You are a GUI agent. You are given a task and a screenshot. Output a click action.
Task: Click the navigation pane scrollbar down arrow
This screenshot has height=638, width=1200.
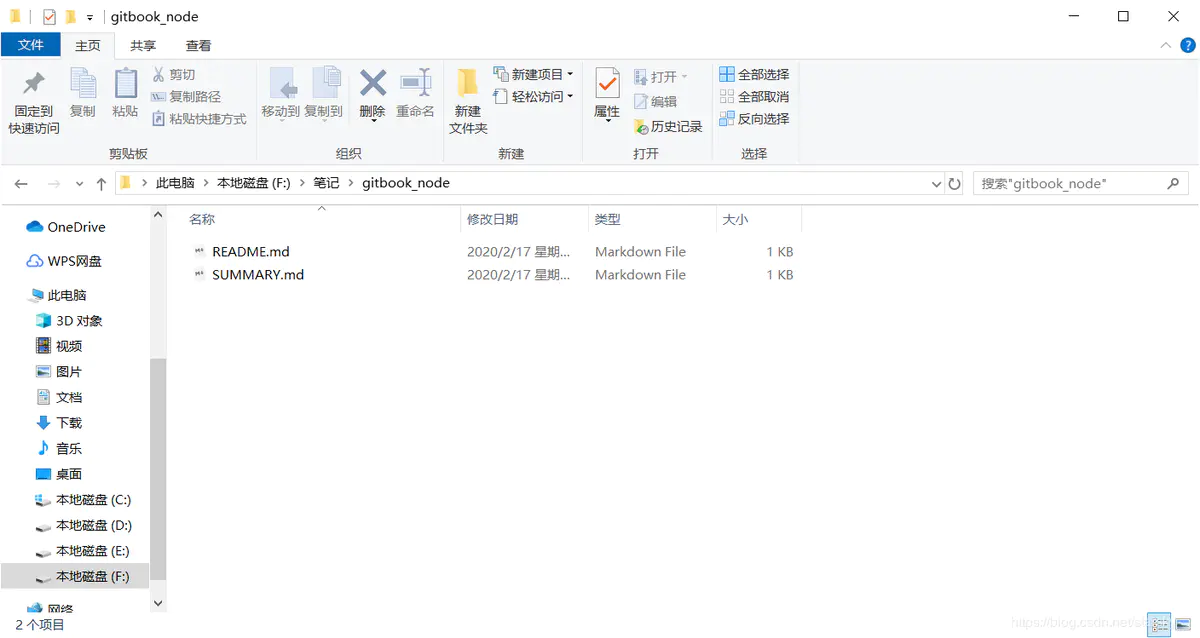point(158,603)
